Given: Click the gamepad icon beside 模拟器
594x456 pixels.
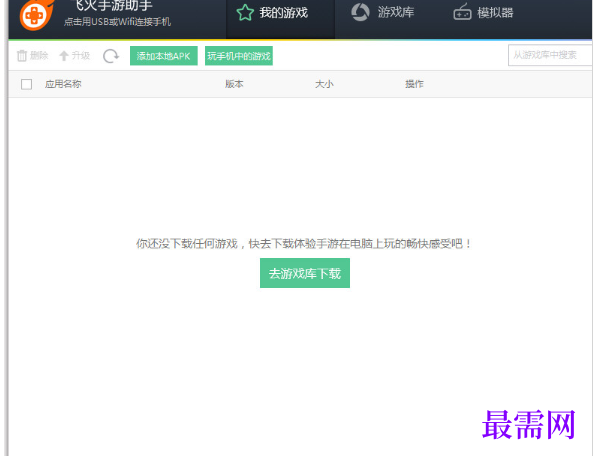Looking at the screenshot, I should [x=462, y=12].
